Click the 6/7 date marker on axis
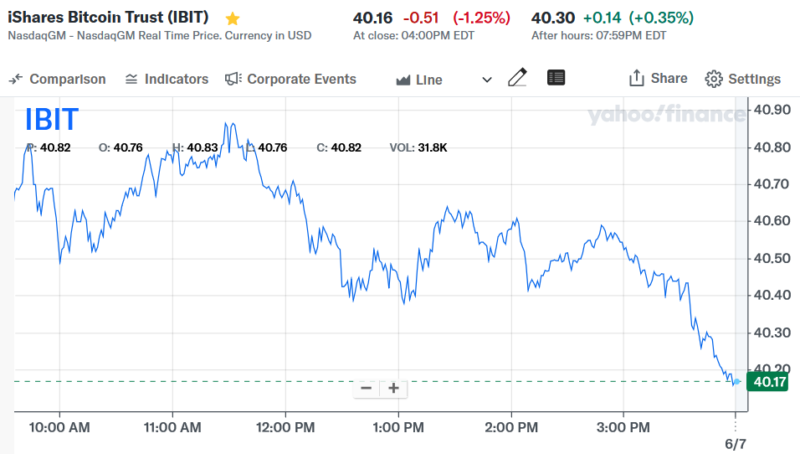 (735, 443)
